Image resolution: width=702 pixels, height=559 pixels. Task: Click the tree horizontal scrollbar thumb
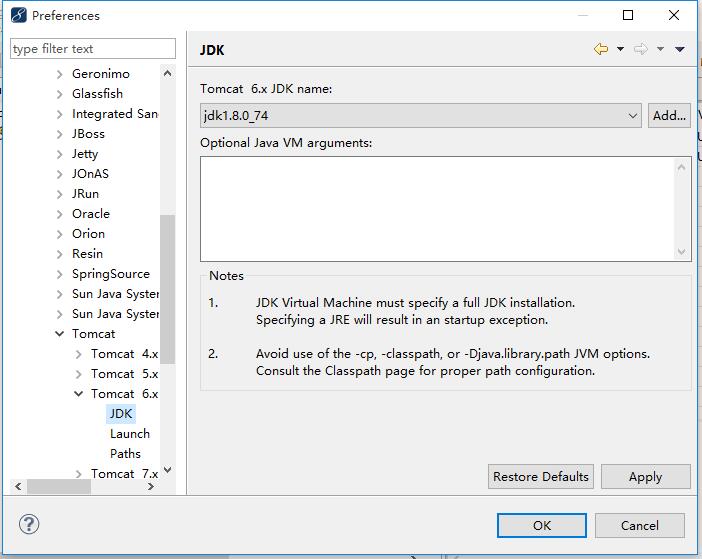[x=59, y=486]
